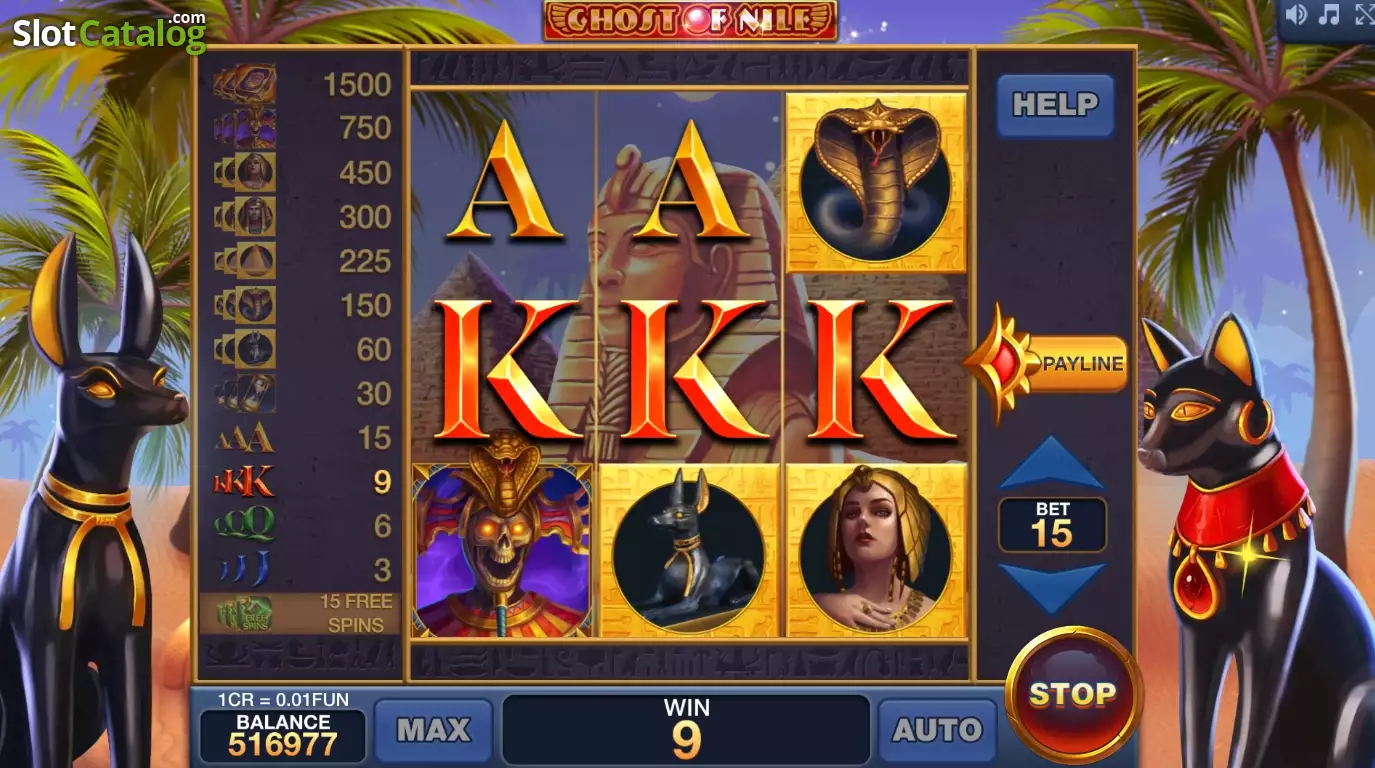
Task: Click the BET amount display showing 15
Action: tap(1052, 525)
